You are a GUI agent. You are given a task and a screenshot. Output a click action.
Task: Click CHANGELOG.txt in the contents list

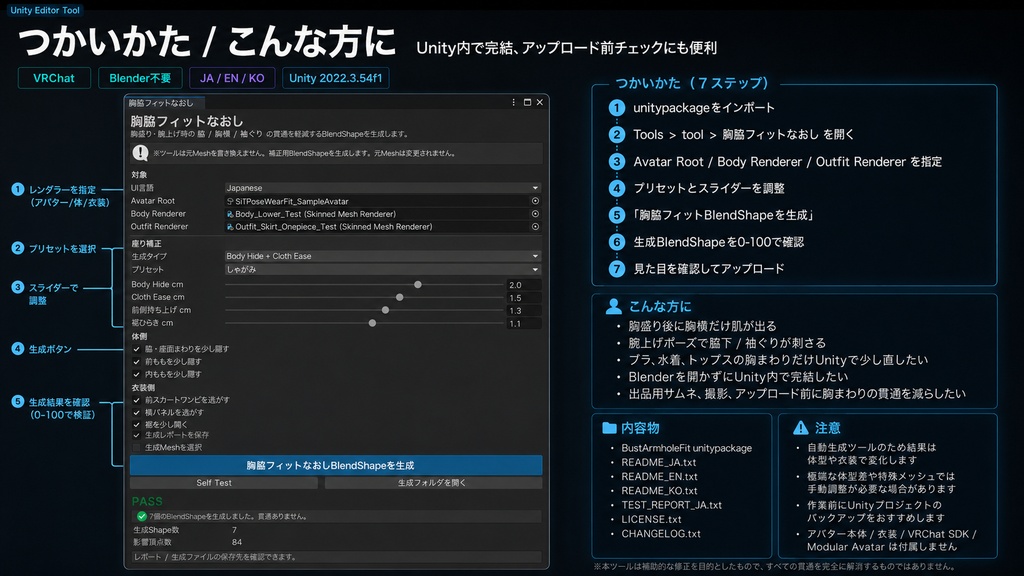tap(660, 534)
